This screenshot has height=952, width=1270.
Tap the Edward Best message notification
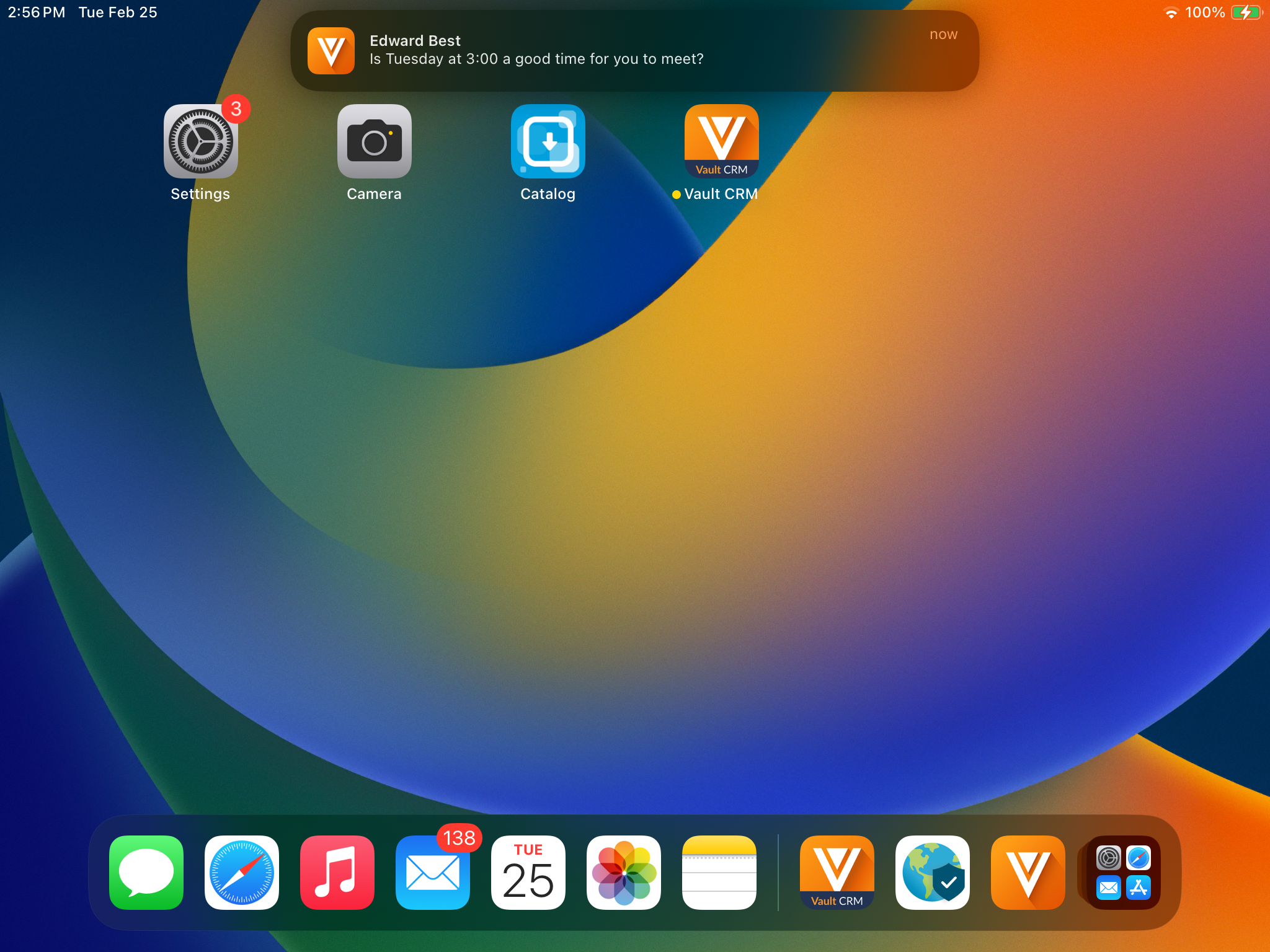pos(634,50)
